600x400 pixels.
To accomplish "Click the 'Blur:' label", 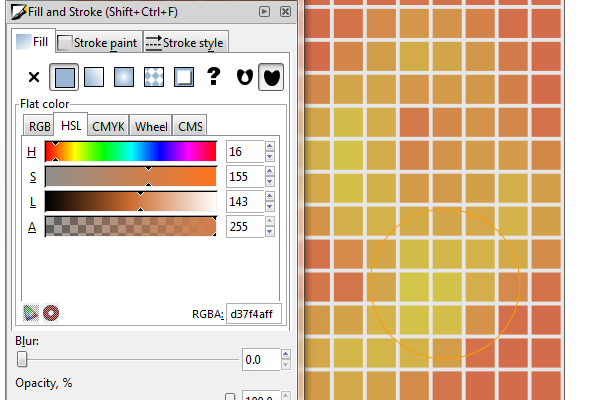I will [27, 341].
